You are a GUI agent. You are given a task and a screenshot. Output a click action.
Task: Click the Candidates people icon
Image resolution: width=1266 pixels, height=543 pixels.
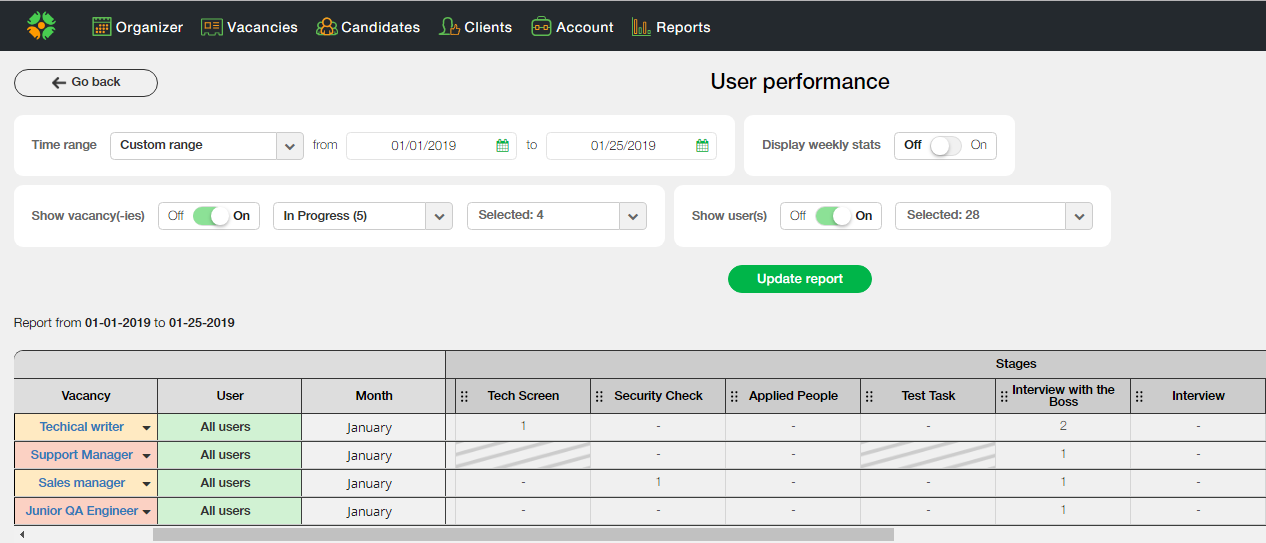(x=326, y=27)
